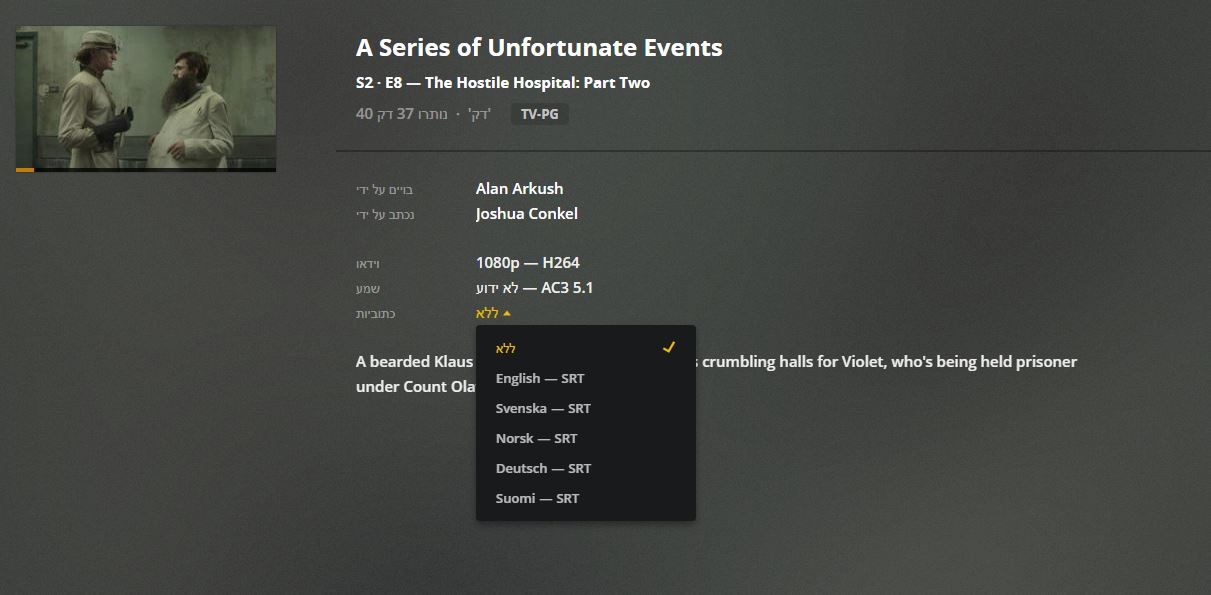Click the current subtitles value next to כתוביות

click(x=487, y=314)
